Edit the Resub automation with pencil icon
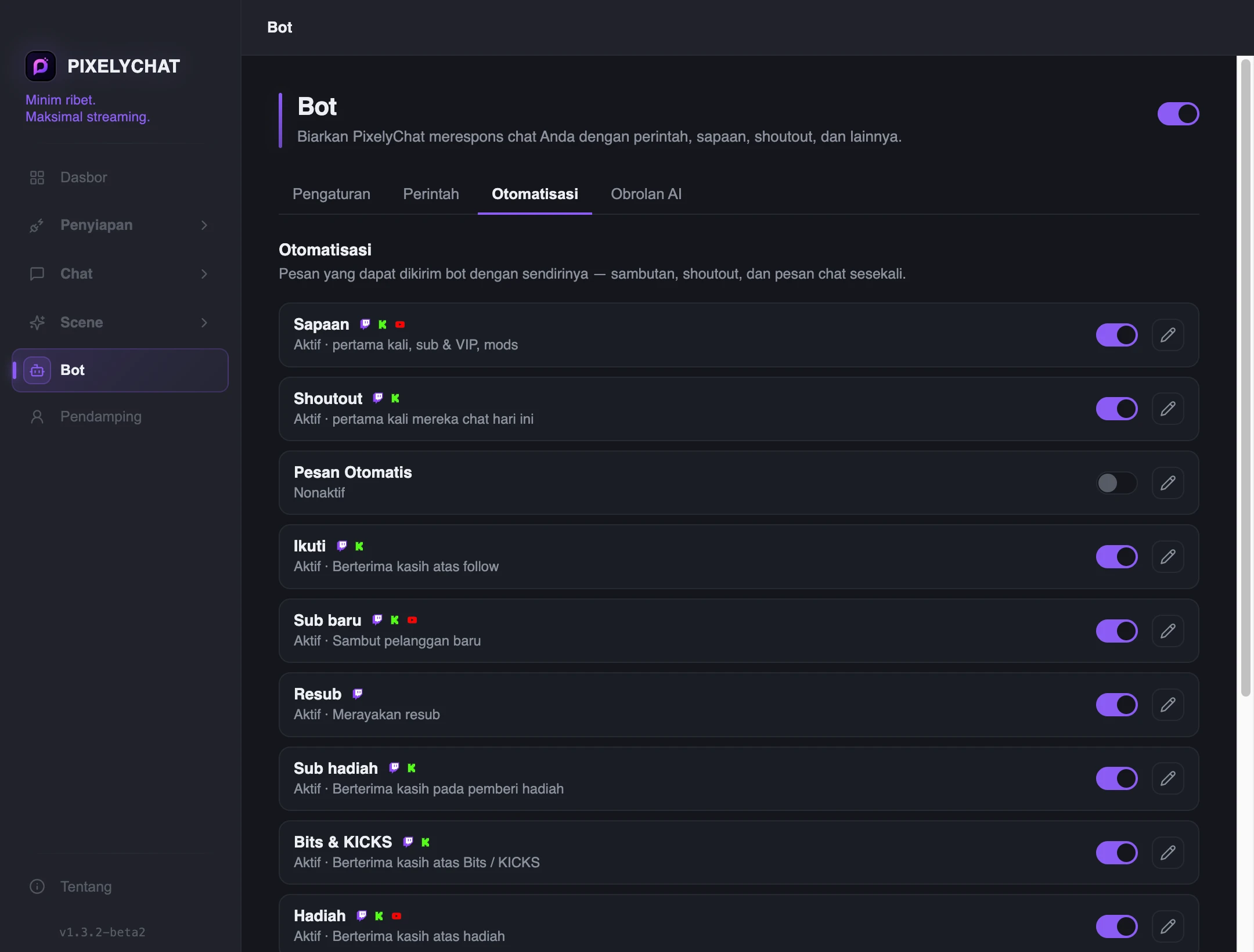 (x=1168, y=705)
